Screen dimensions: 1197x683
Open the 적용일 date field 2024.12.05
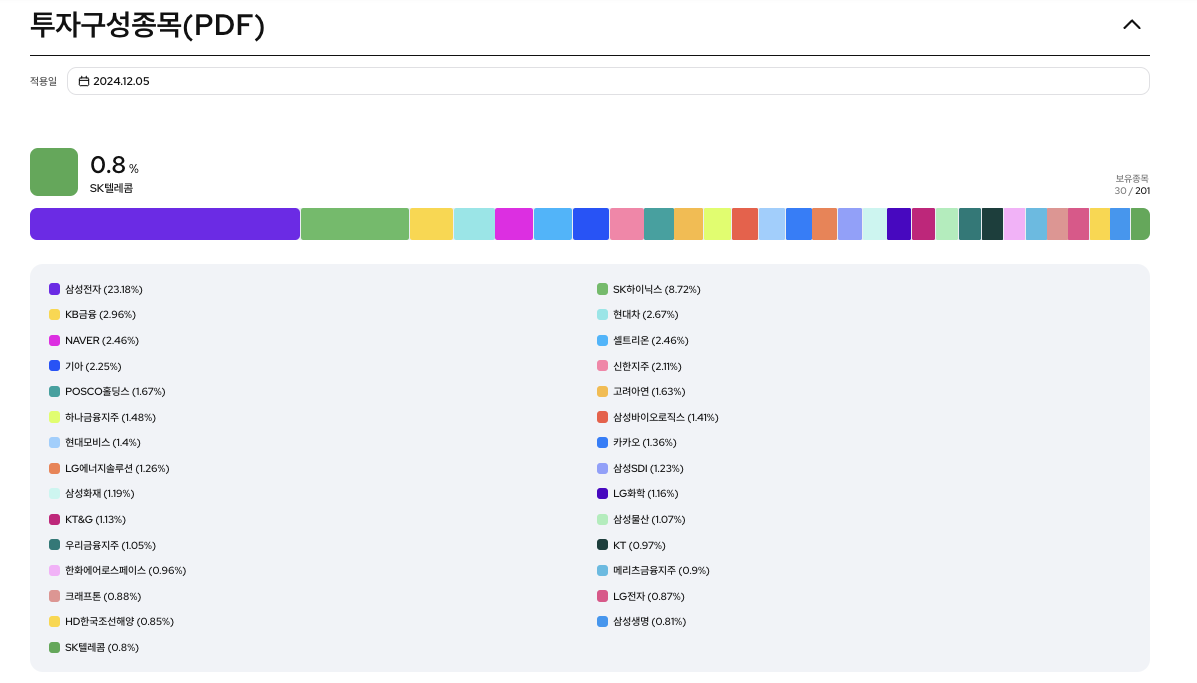608,81
